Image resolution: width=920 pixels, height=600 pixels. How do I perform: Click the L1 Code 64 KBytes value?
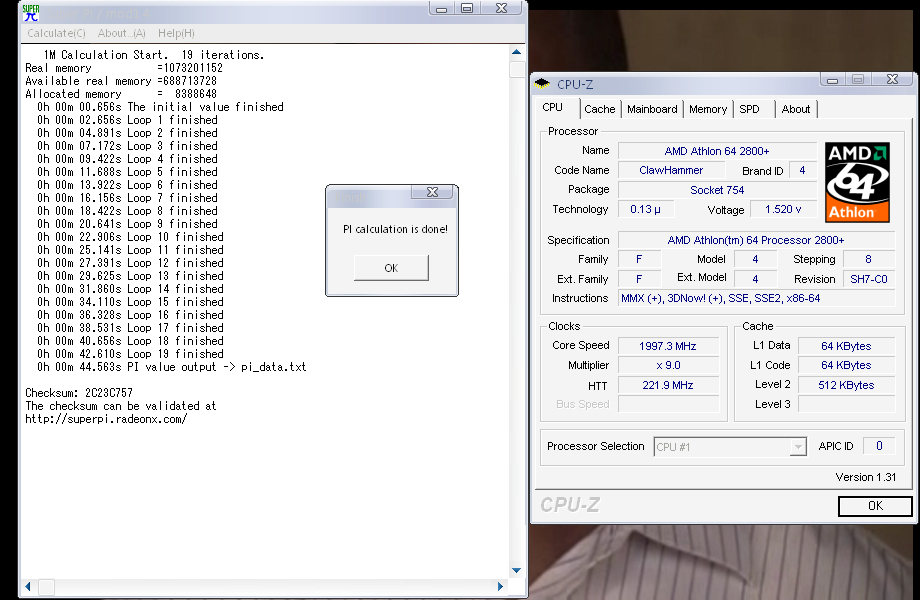[846, 365]
